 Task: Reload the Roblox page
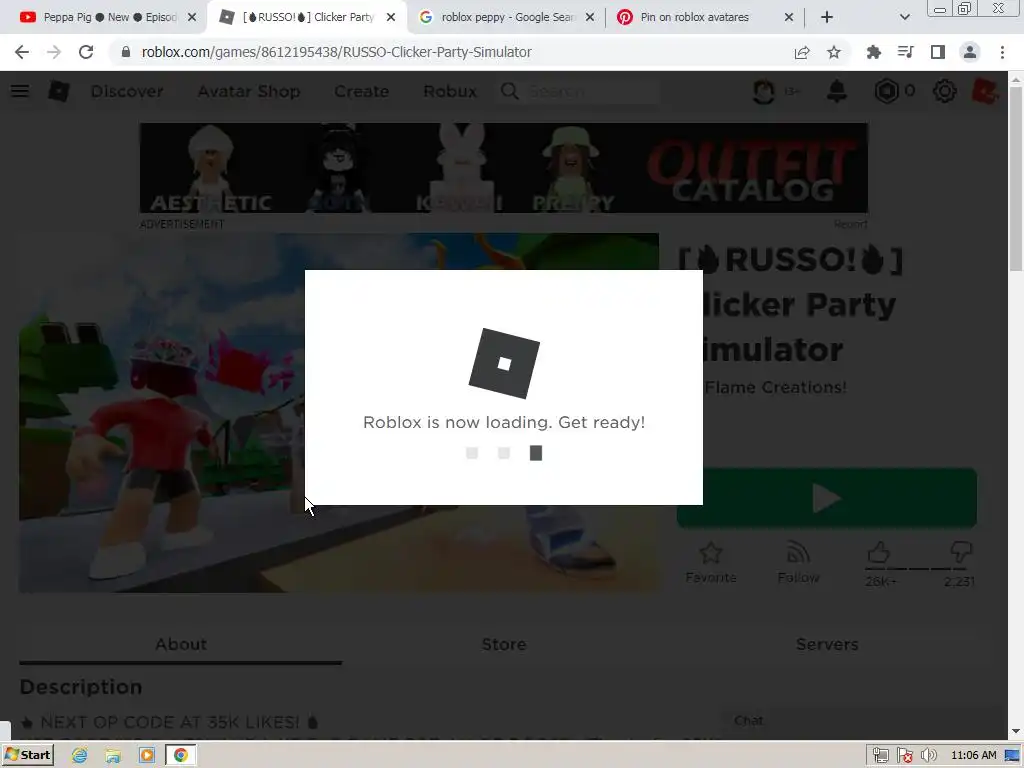pos(86,52)
